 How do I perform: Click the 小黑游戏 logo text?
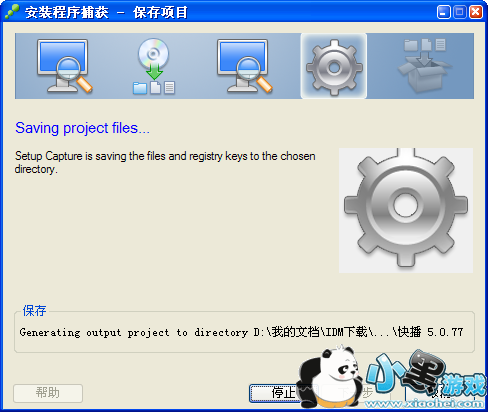click(x=426, y=375)
